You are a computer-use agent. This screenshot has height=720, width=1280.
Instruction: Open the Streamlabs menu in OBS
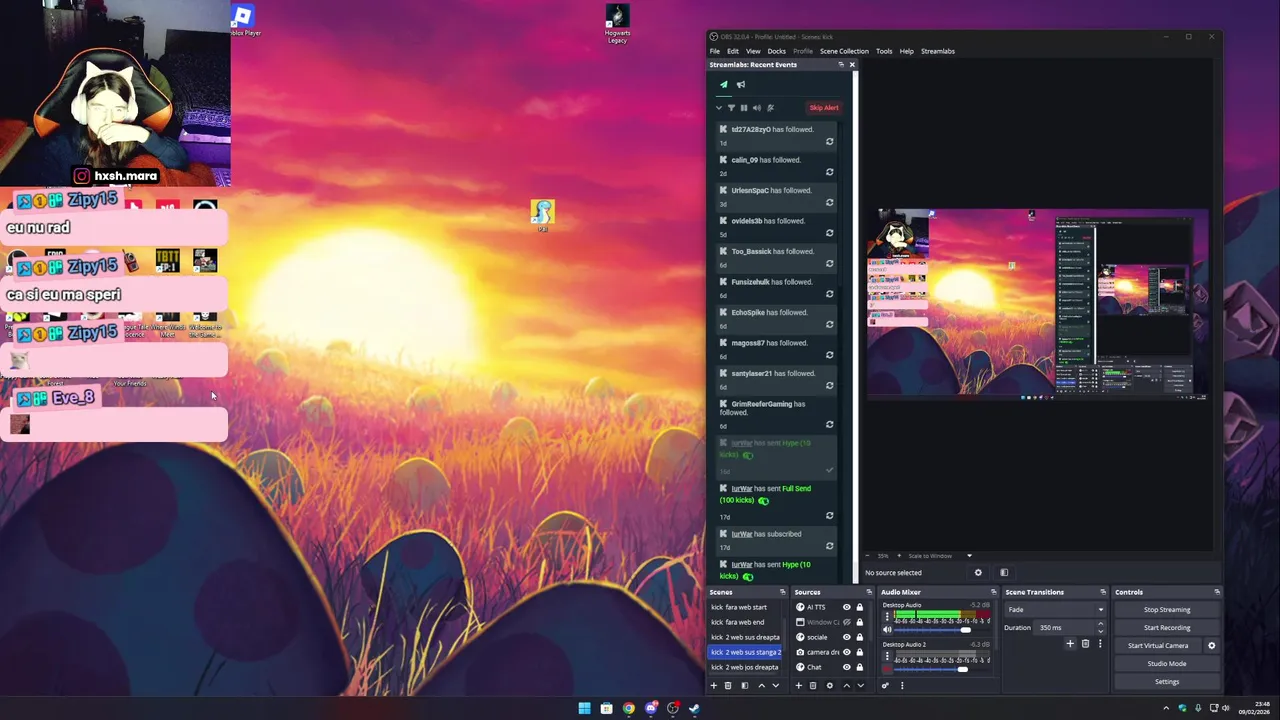938,51
